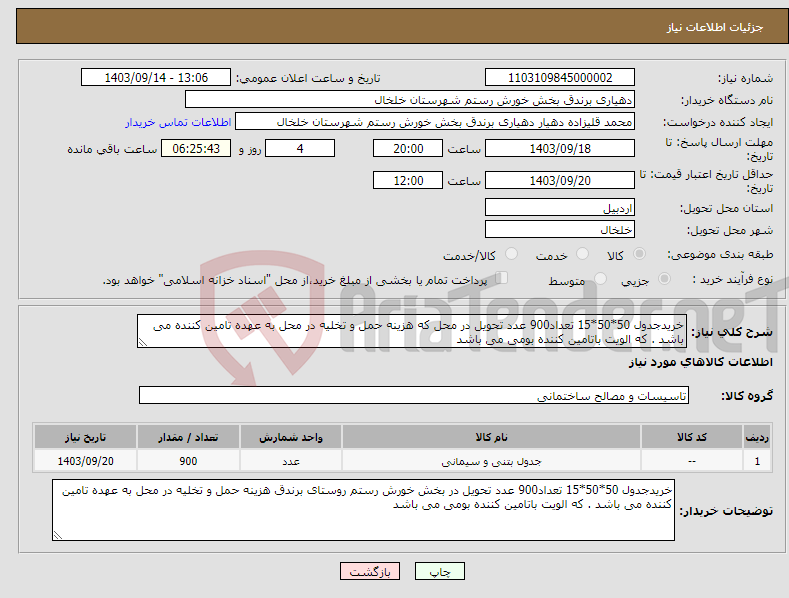Click the بازگشت back button
Viewport: 789px width, 598px height.
pos(370,571)
